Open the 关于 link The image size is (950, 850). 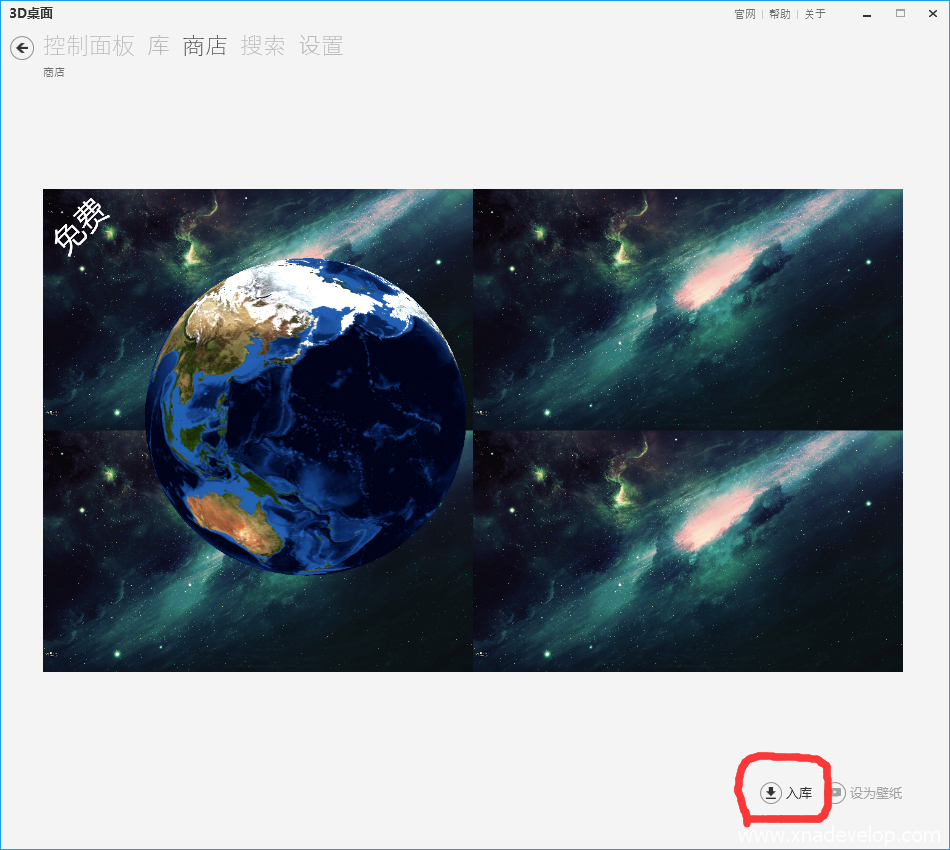pos(815,14)
